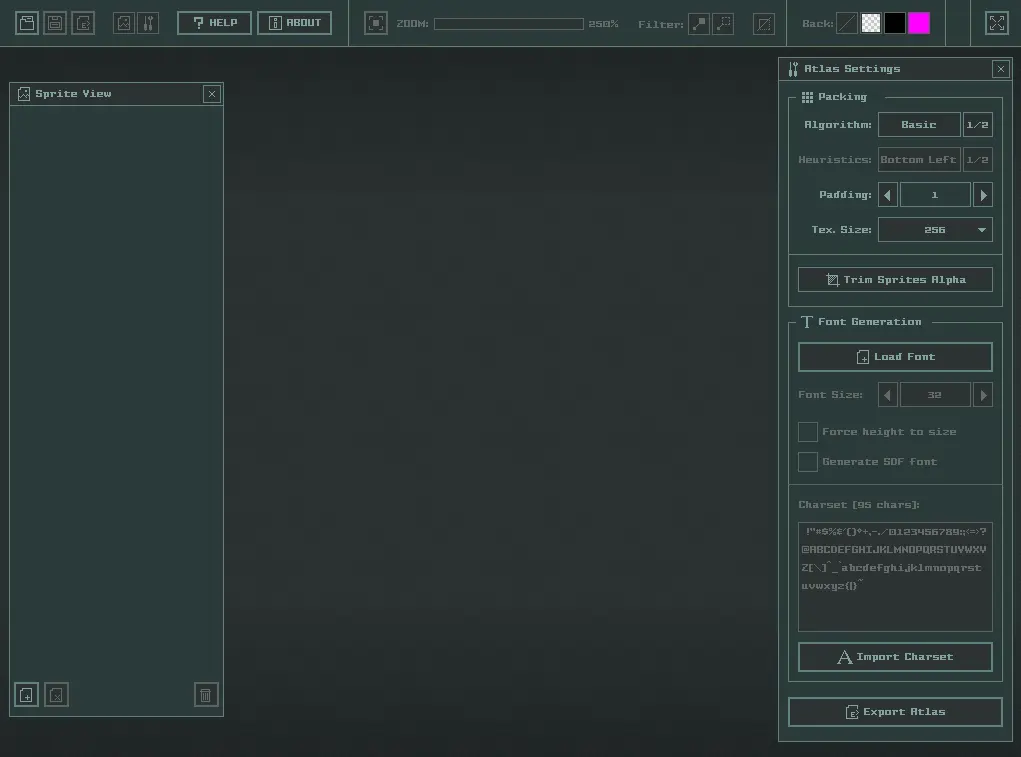Click the Font Size value field
The image size is (1021, 757).
pos(935,395)
